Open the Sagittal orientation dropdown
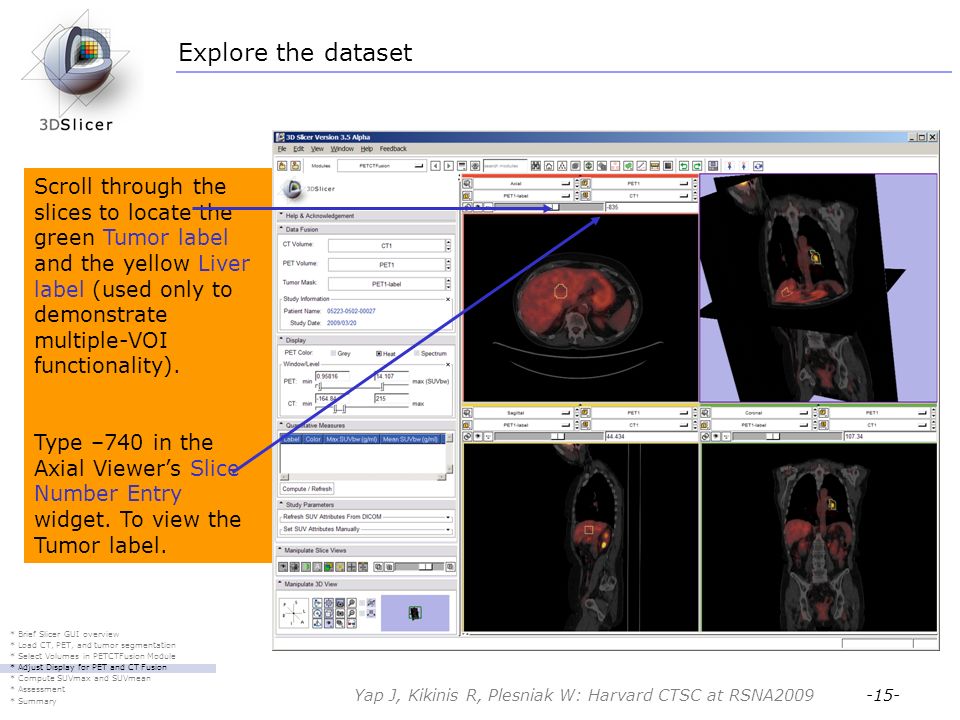The height and width of the screenshot is (720, 960). tap(522, 413)
